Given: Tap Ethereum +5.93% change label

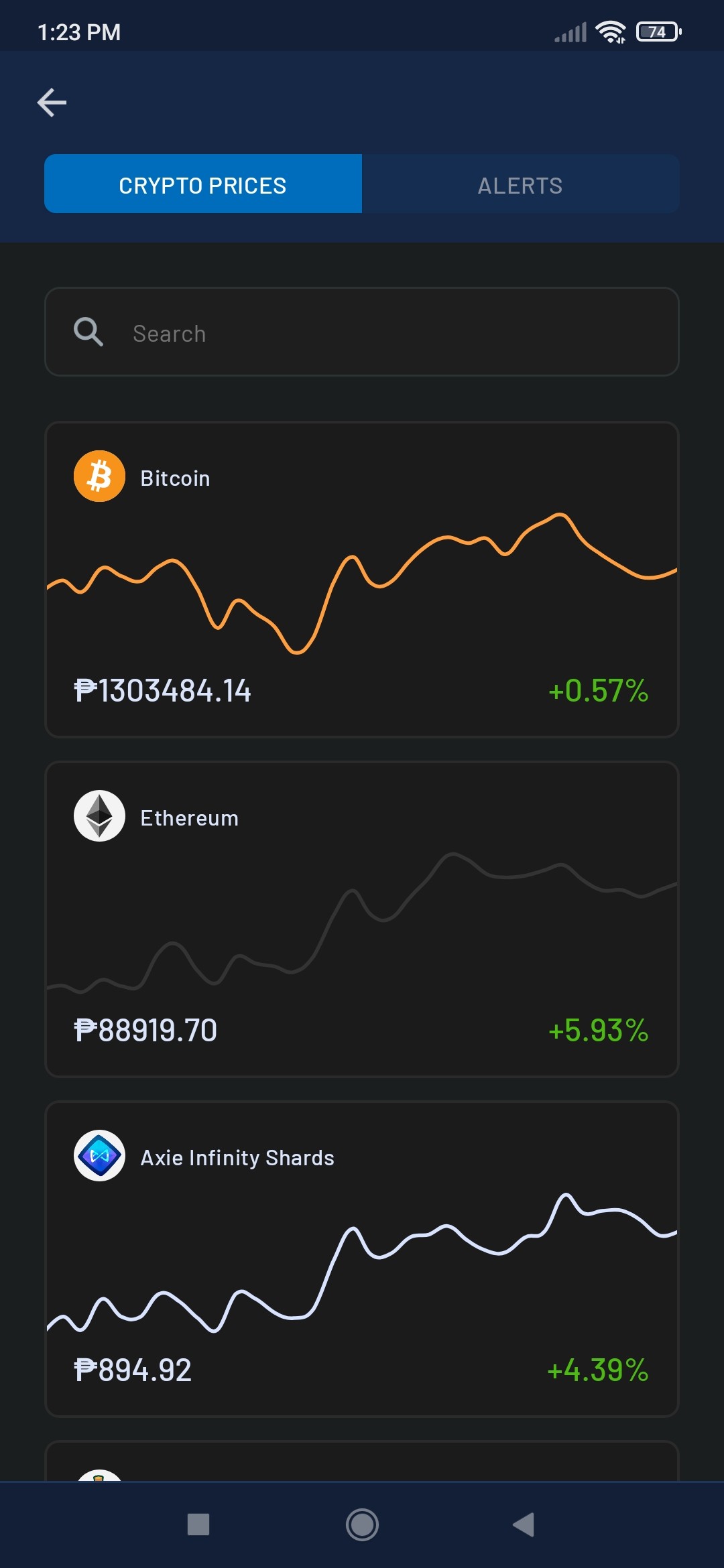Looking at the screenshot, I should (x=598, y=1031).
